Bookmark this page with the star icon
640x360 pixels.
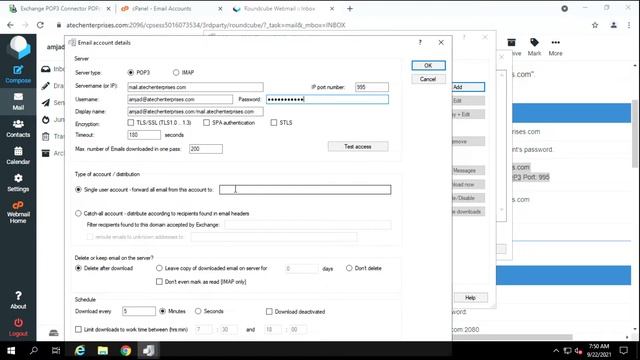595,25
